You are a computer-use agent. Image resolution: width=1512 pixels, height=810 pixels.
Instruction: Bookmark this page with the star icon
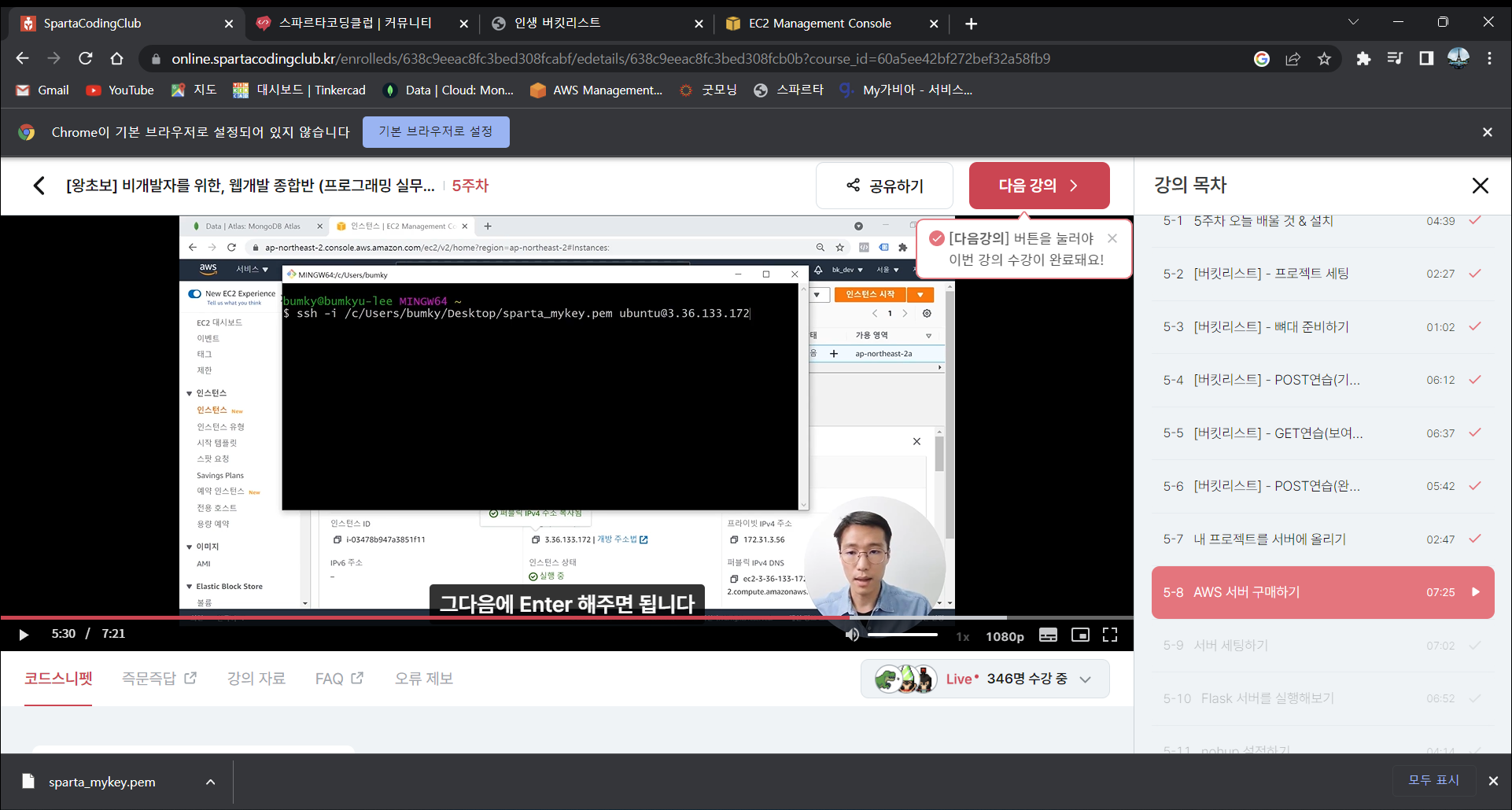click(x=1325, y=58)
